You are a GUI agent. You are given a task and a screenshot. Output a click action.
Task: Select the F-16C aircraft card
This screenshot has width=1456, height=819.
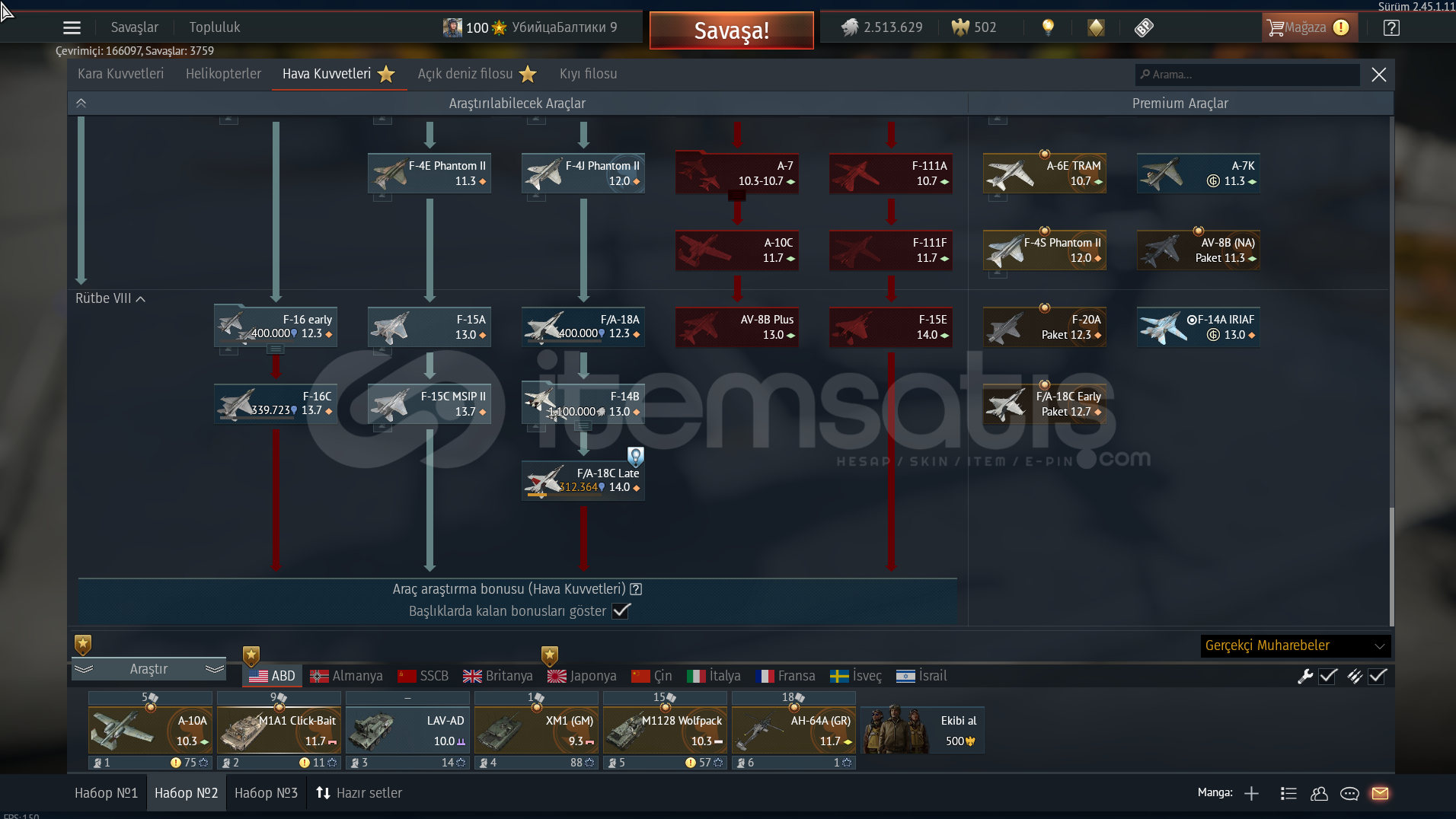click(276, 404)
